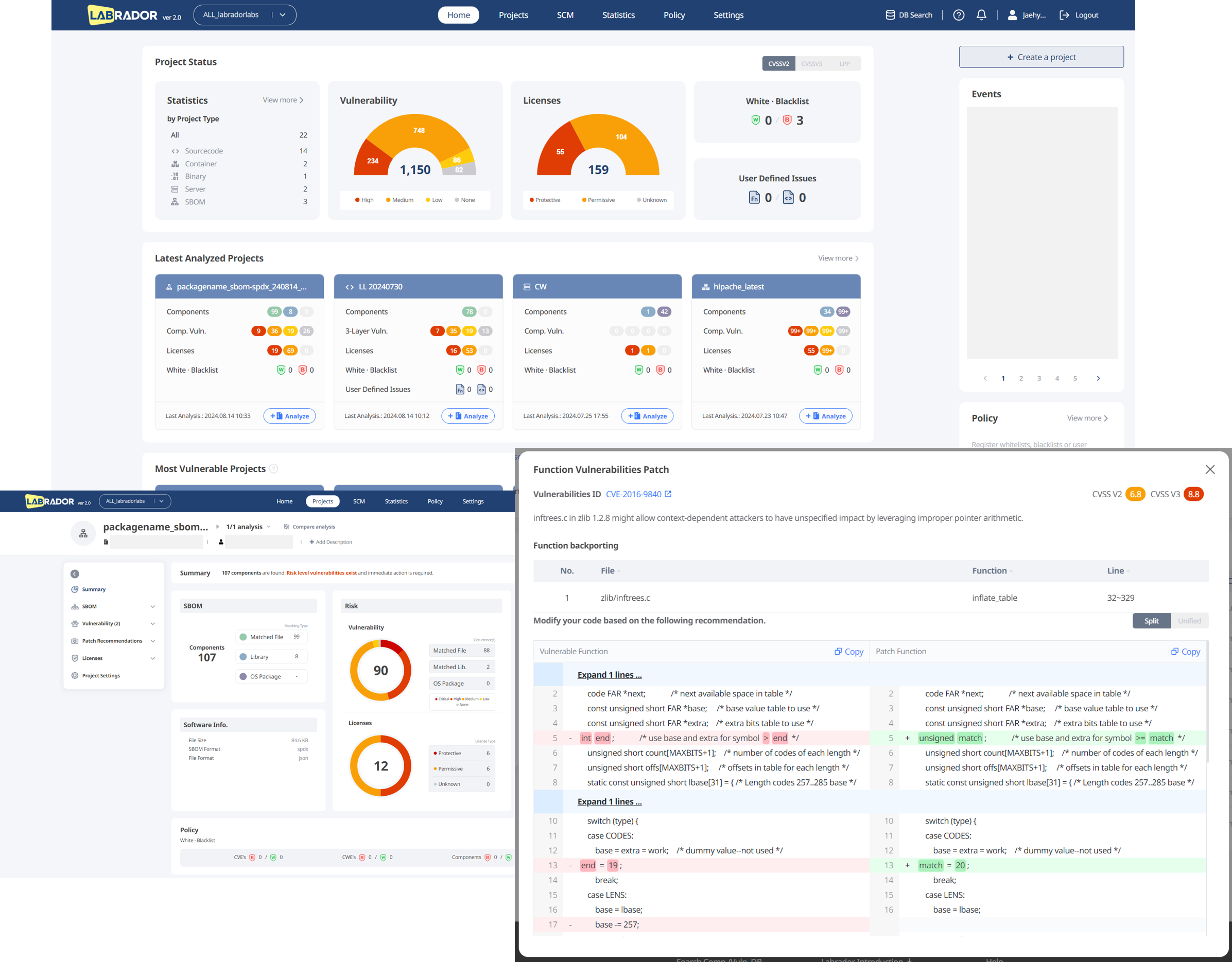Collapse sidebar with the back arrow icon
Image resolution: width=1232 pixels, height=962 pixels.
click(x=75, y=574)
